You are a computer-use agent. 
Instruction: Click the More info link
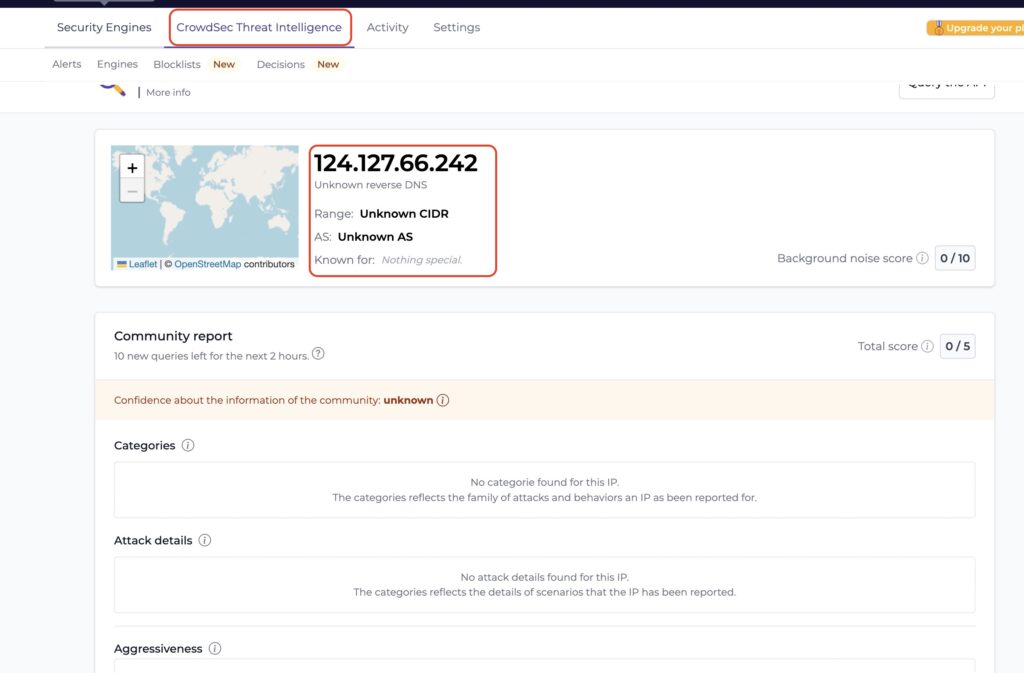(168, 93)
